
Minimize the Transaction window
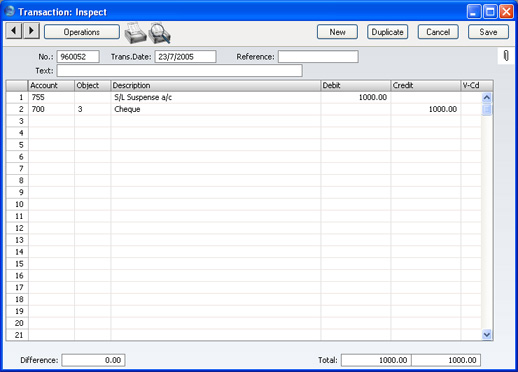(x=474, y=12)
